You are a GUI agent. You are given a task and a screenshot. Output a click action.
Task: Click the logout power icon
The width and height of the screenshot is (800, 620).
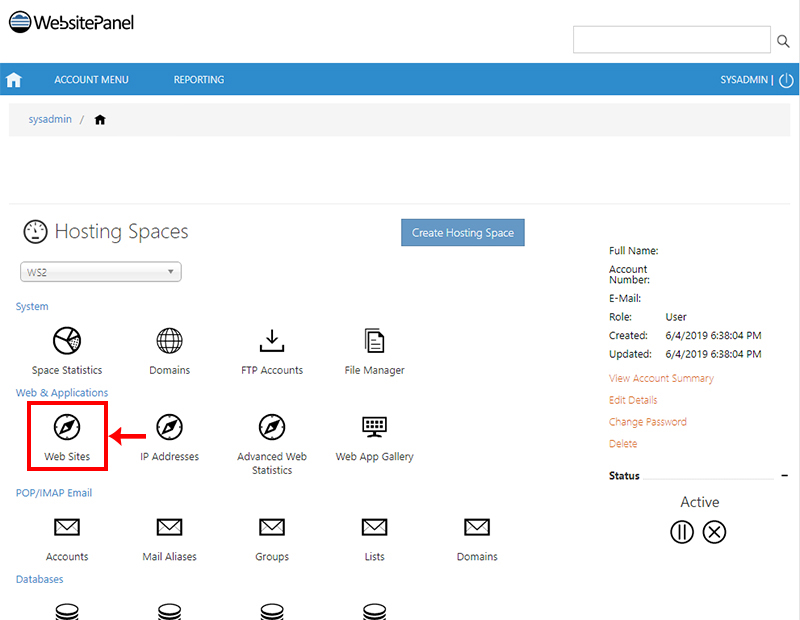pyautogui.click(x=786, y=80)
